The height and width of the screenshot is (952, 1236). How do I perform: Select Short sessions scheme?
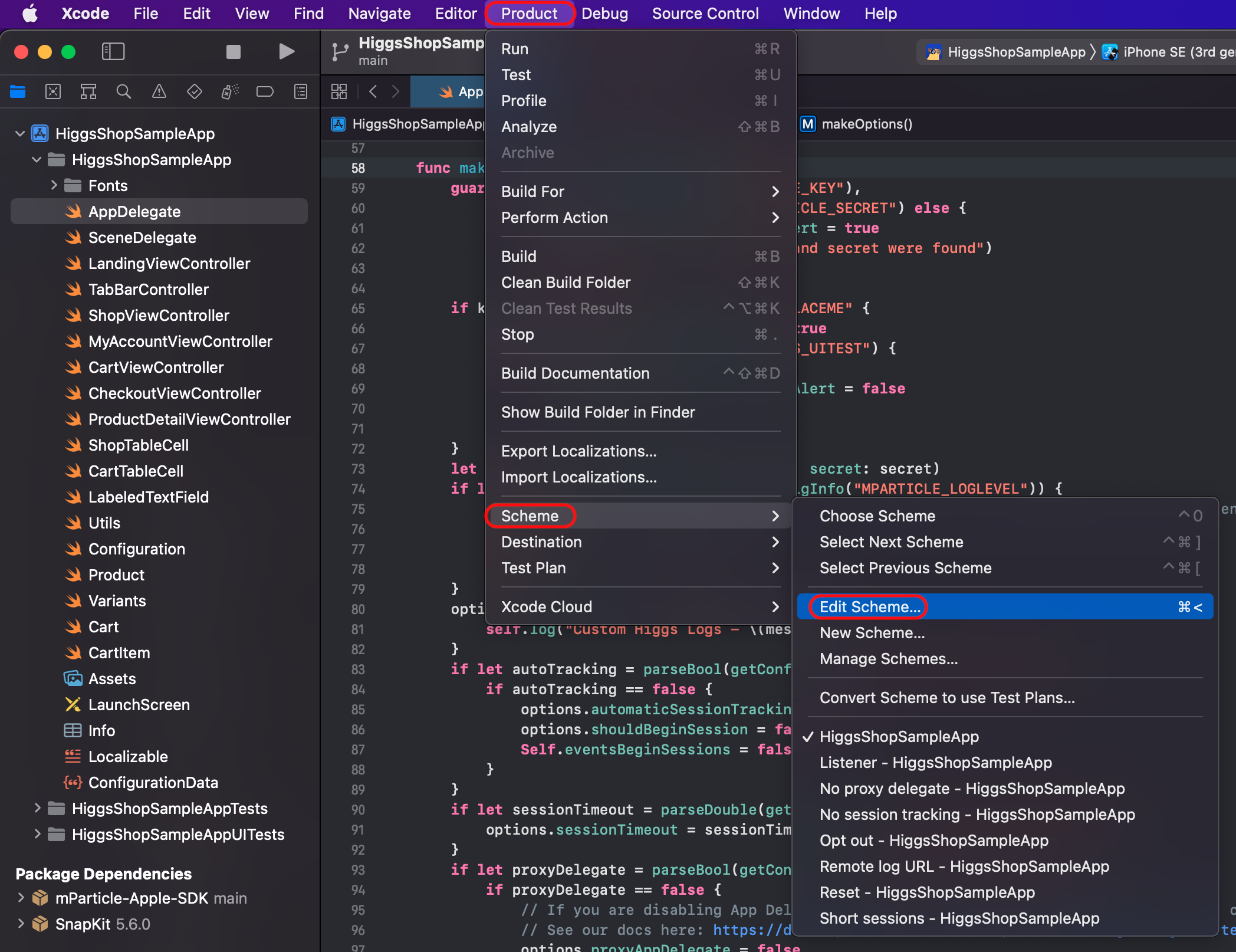(1005, 918)
